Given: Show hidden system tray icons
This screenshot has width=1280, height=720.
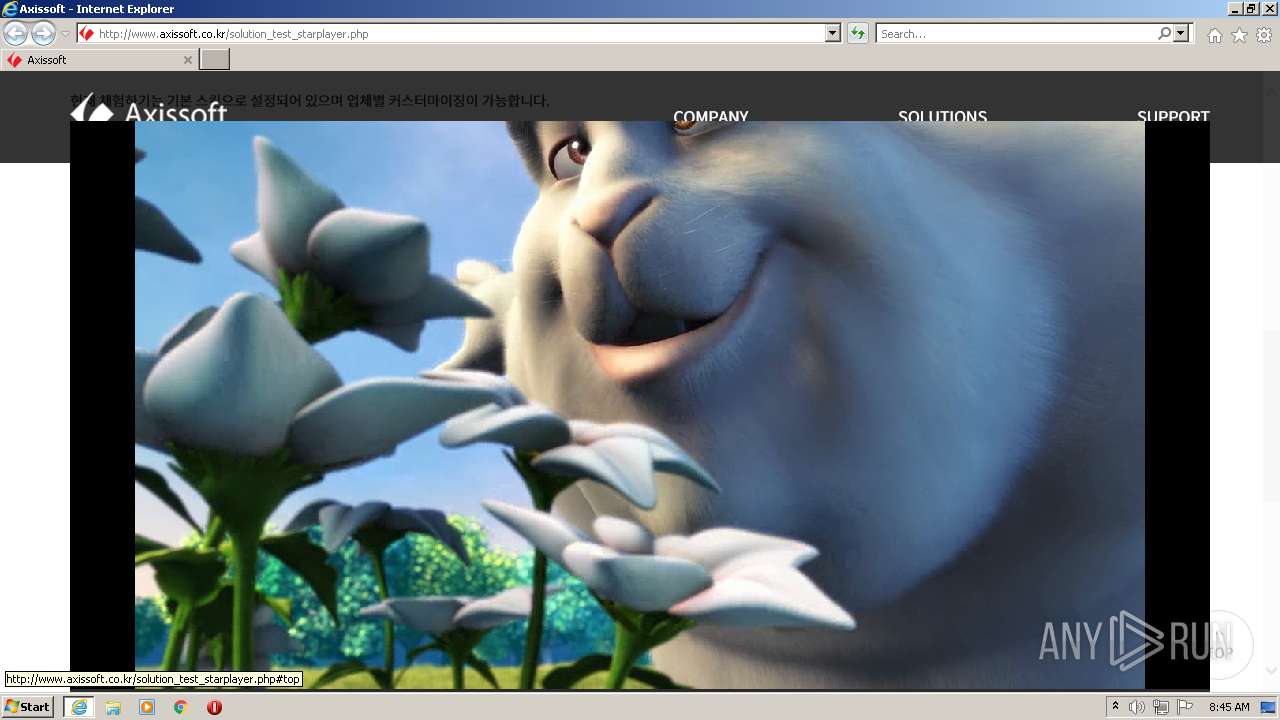Looking at the screenshot, I should pyautogui.click(x=1115, y=707).
